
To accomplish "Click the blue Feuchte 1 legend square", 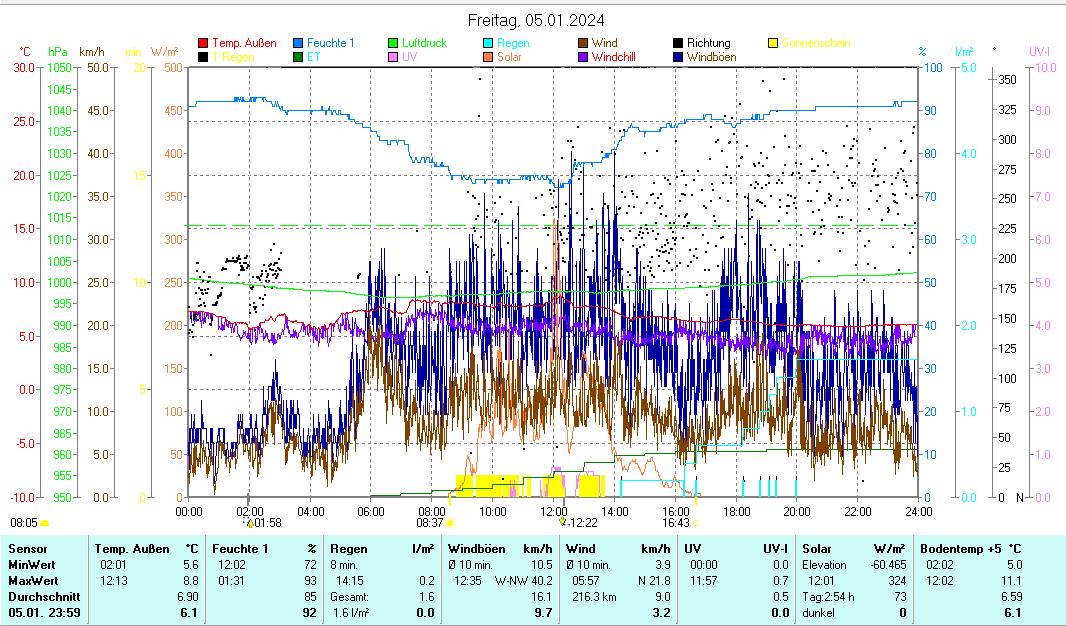I will point(298,43).
